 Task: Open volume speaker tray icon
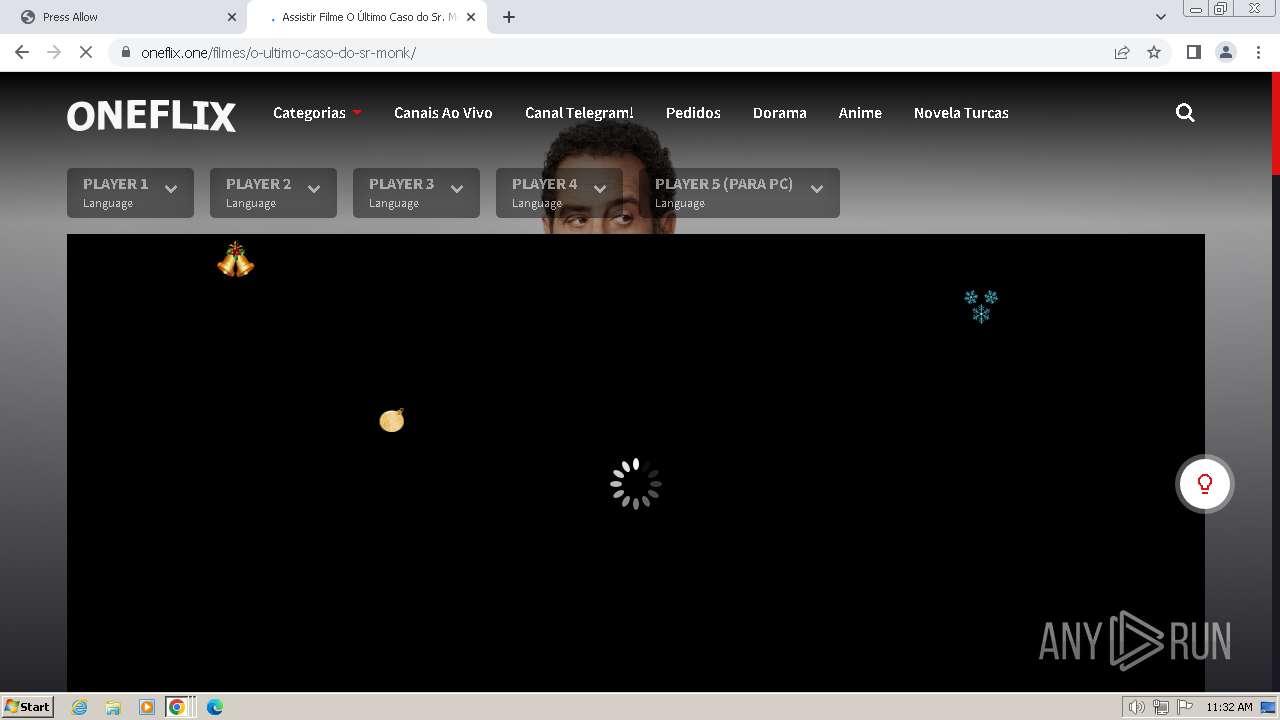(1136, 707)
